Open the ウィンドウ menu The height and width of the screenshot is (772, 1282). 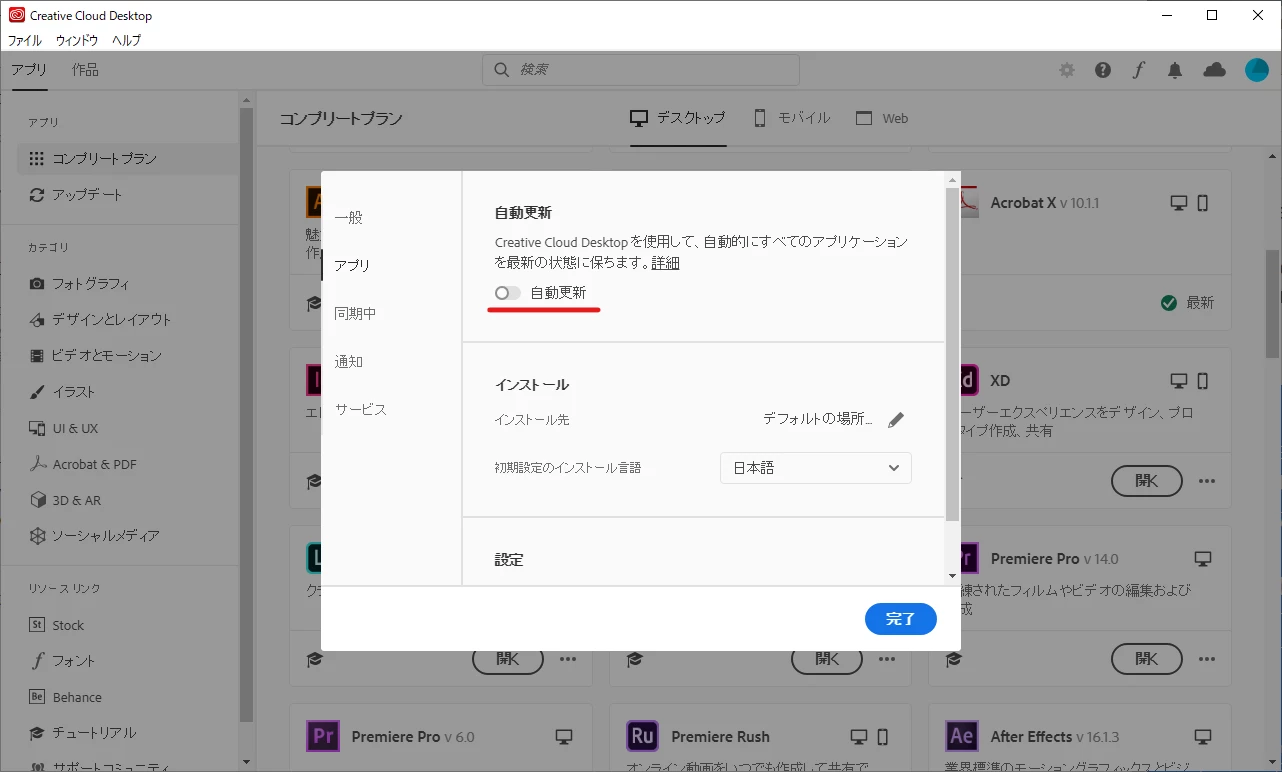coord(77,41)
